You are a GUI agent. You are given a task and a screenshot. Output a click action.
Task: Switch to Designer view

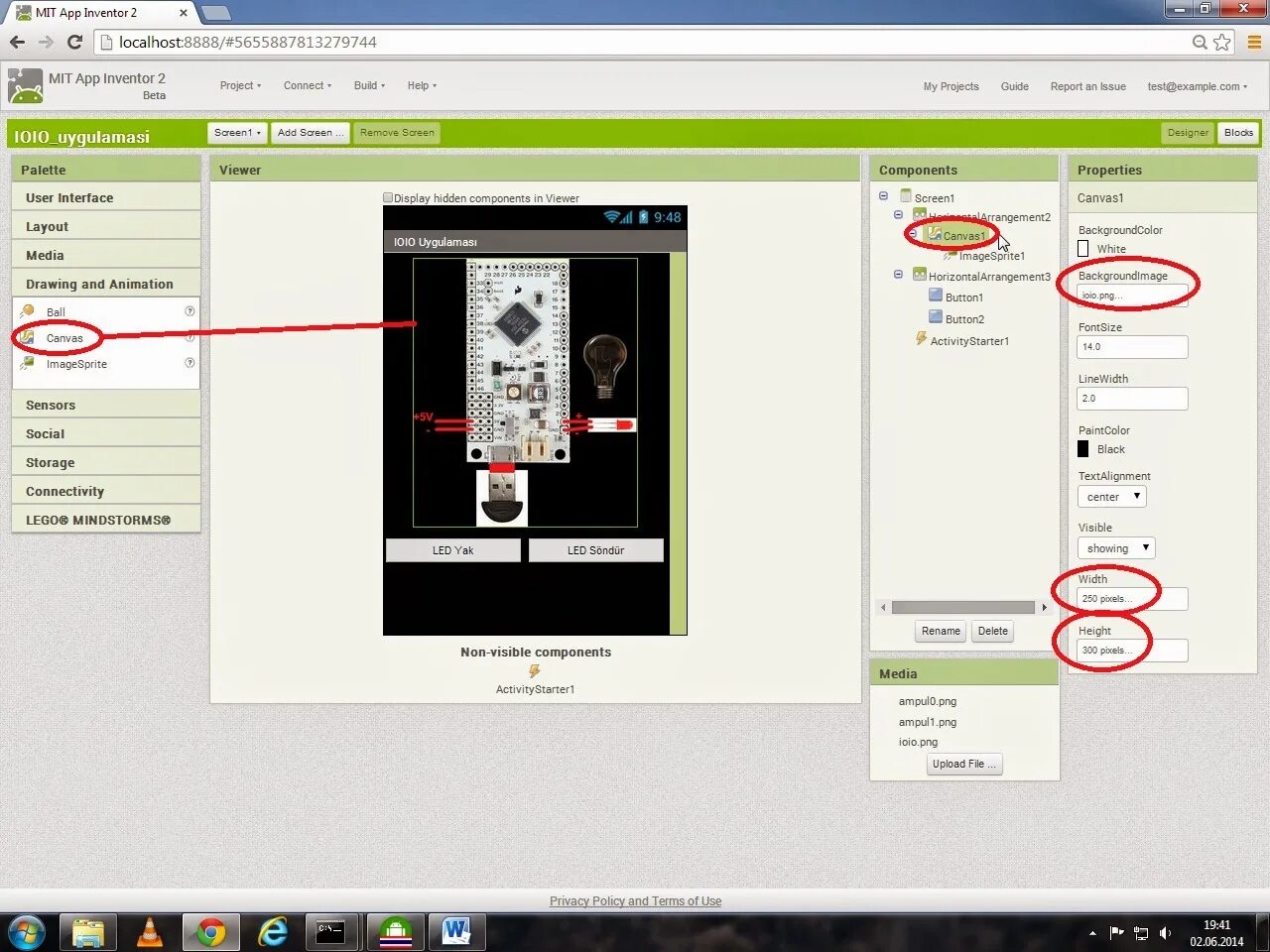[1188, 132]
